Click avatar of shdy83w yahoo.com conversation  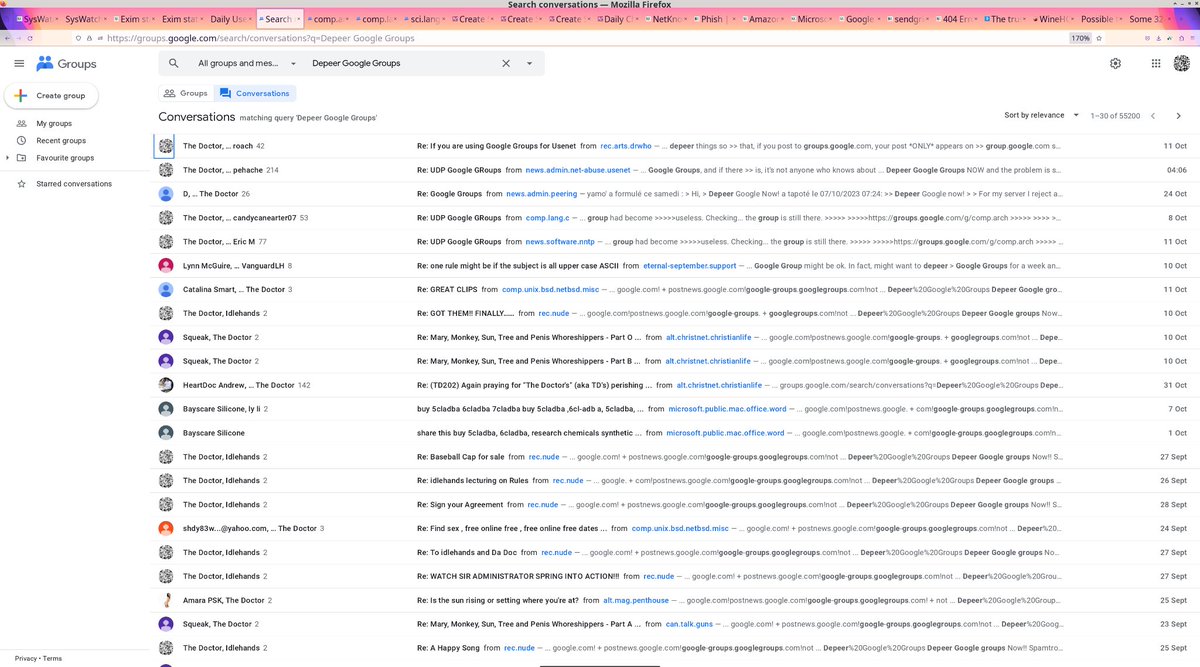[166, 528]
